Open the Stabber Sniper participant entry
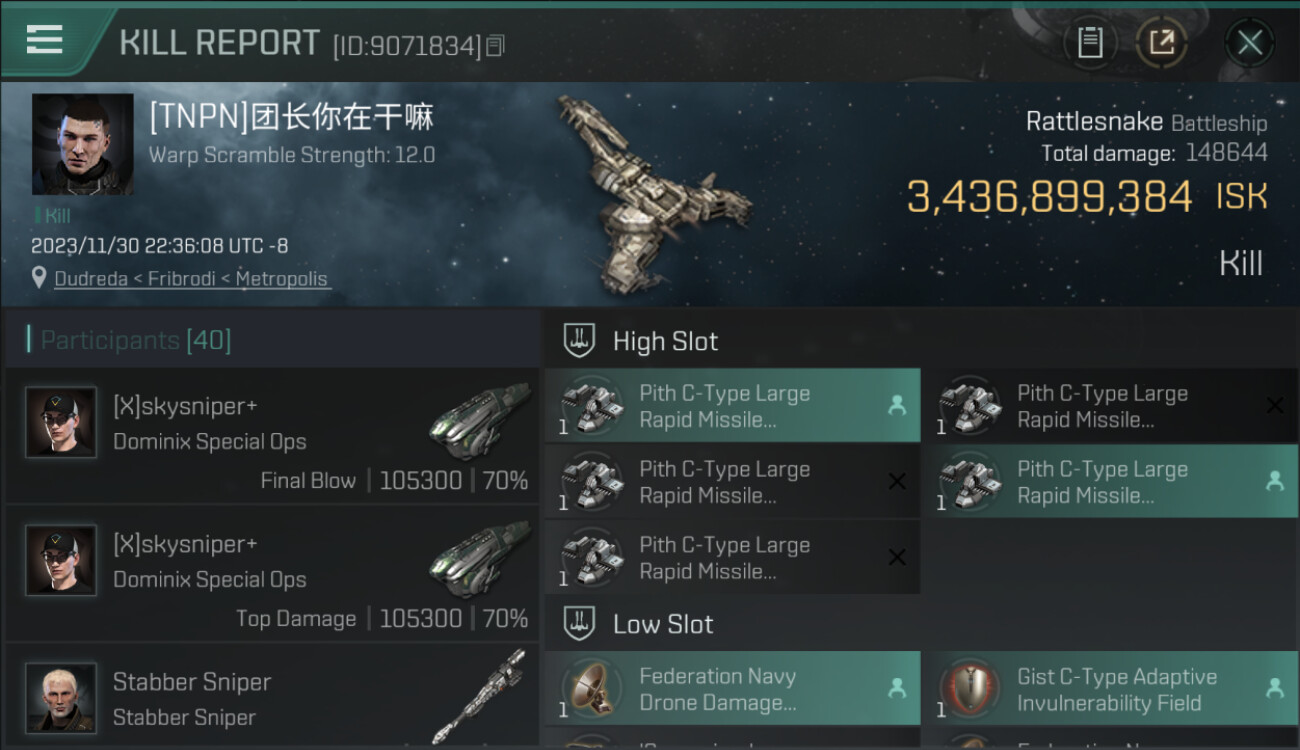Image resolution: width=1300 pixels, height=750 pixels. [x=272, y=697]
